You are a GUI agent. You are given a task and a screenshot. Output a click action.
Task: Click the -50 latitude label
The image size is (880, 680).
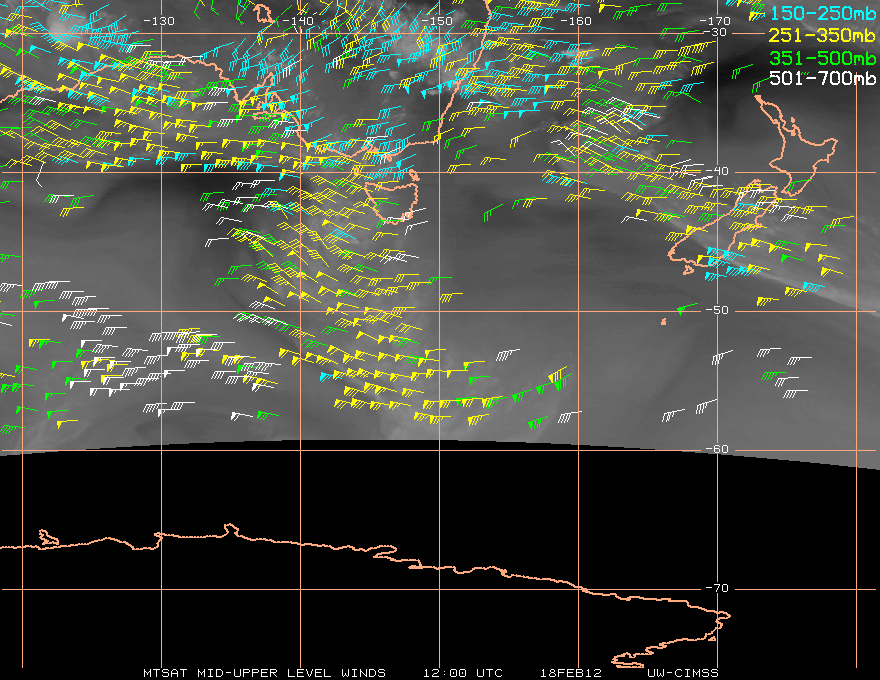tap(717, 310)
